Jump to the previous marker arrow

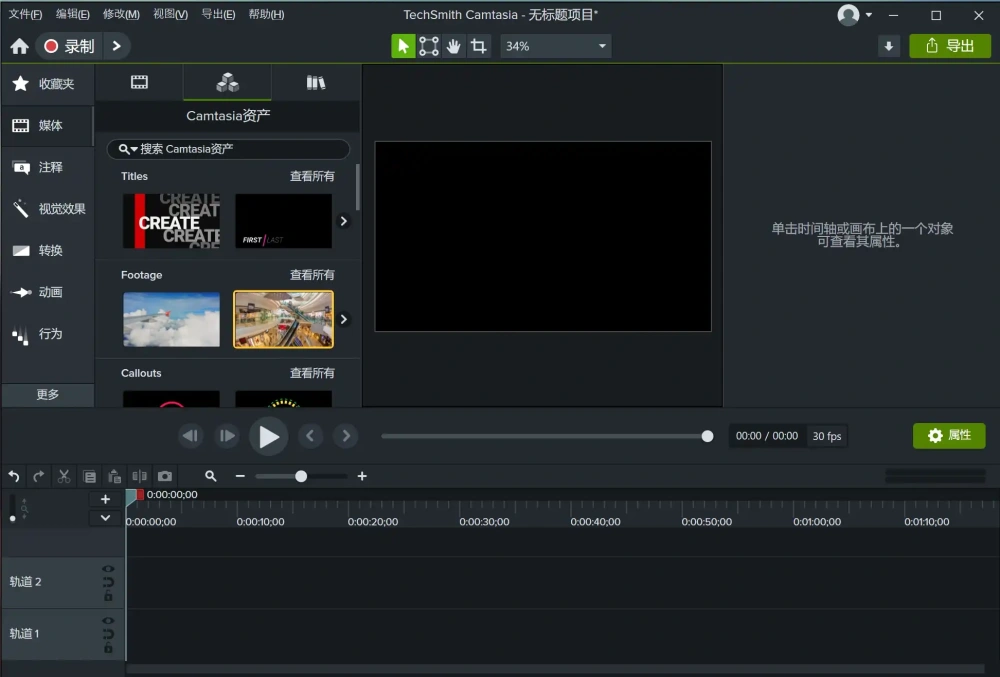pos(311,436)
